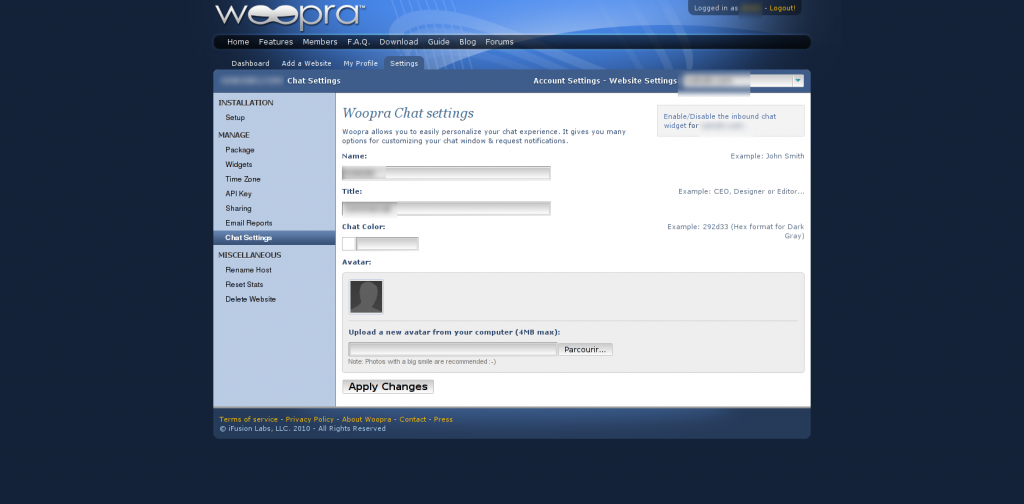The image size is (1024, 504).
Task: Click the MANAGE section header
Action: [234, 135]
